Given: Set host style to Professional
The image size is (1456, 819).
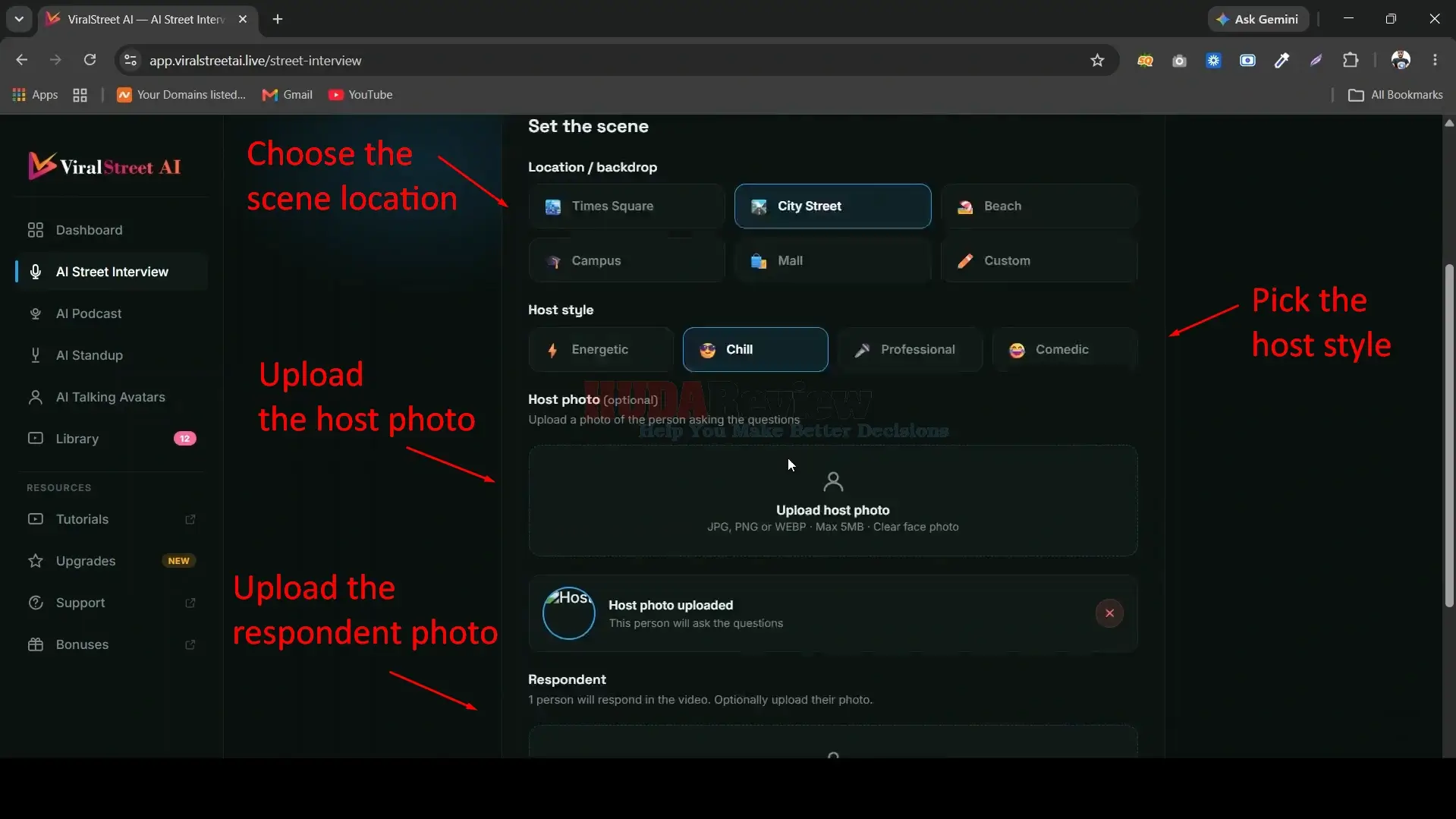Looking at the screenshot, I should tap(910, 349).
